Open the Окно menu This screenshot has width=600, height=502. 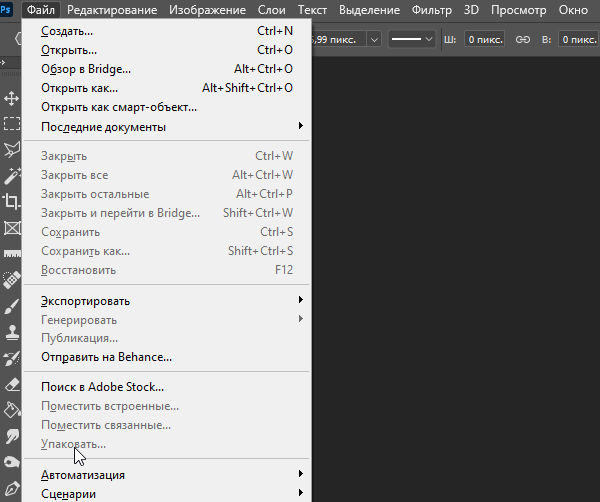click(x=573, y=10)
